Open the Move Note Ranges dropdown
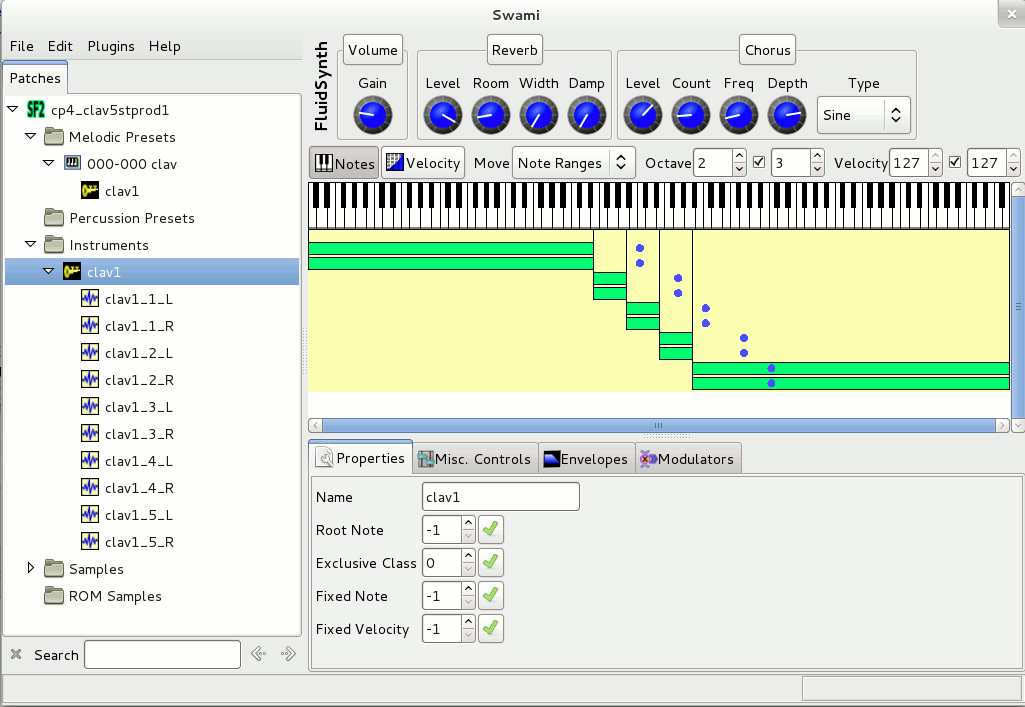The height and width of the screenshot is (707, 1025). coord(573,163)
